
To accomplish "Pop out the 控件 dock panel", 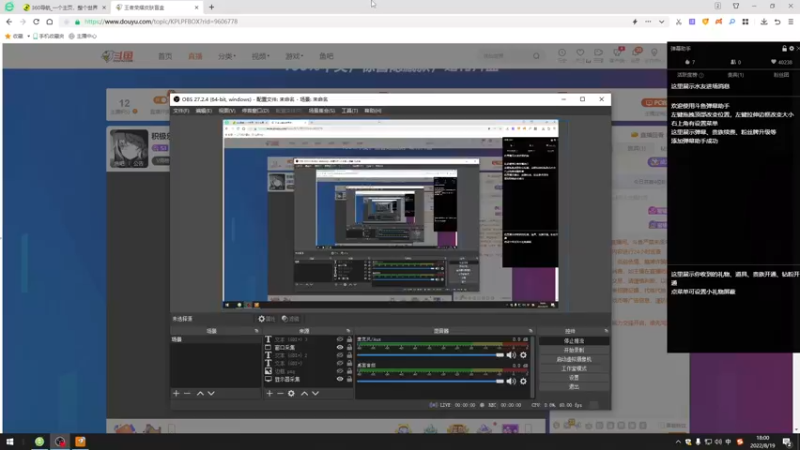I will (x=606, y=331).
